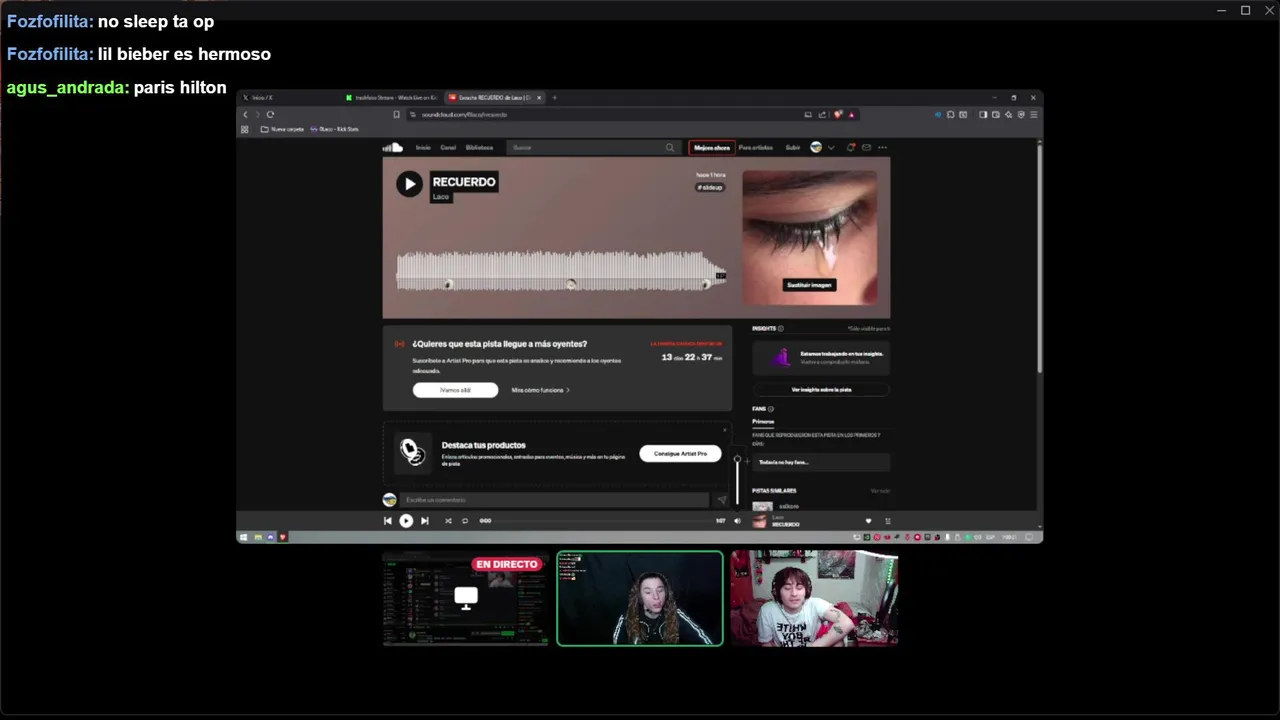The image size is (1280, 720).
Task: Click the vertical volume slider handle
Action: [737, 460]
